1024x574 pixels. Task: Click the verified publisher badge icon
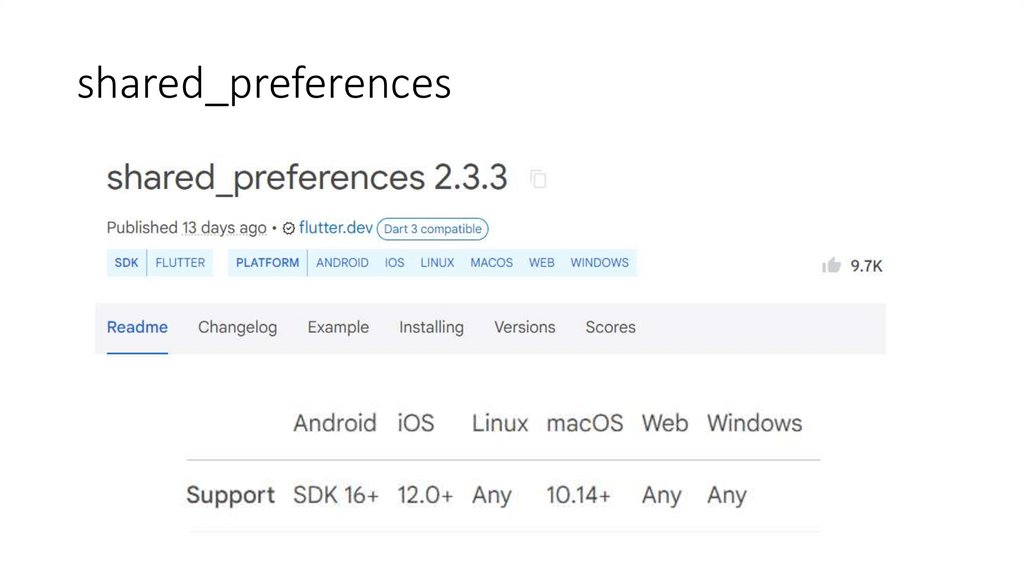tap(289, 229)
